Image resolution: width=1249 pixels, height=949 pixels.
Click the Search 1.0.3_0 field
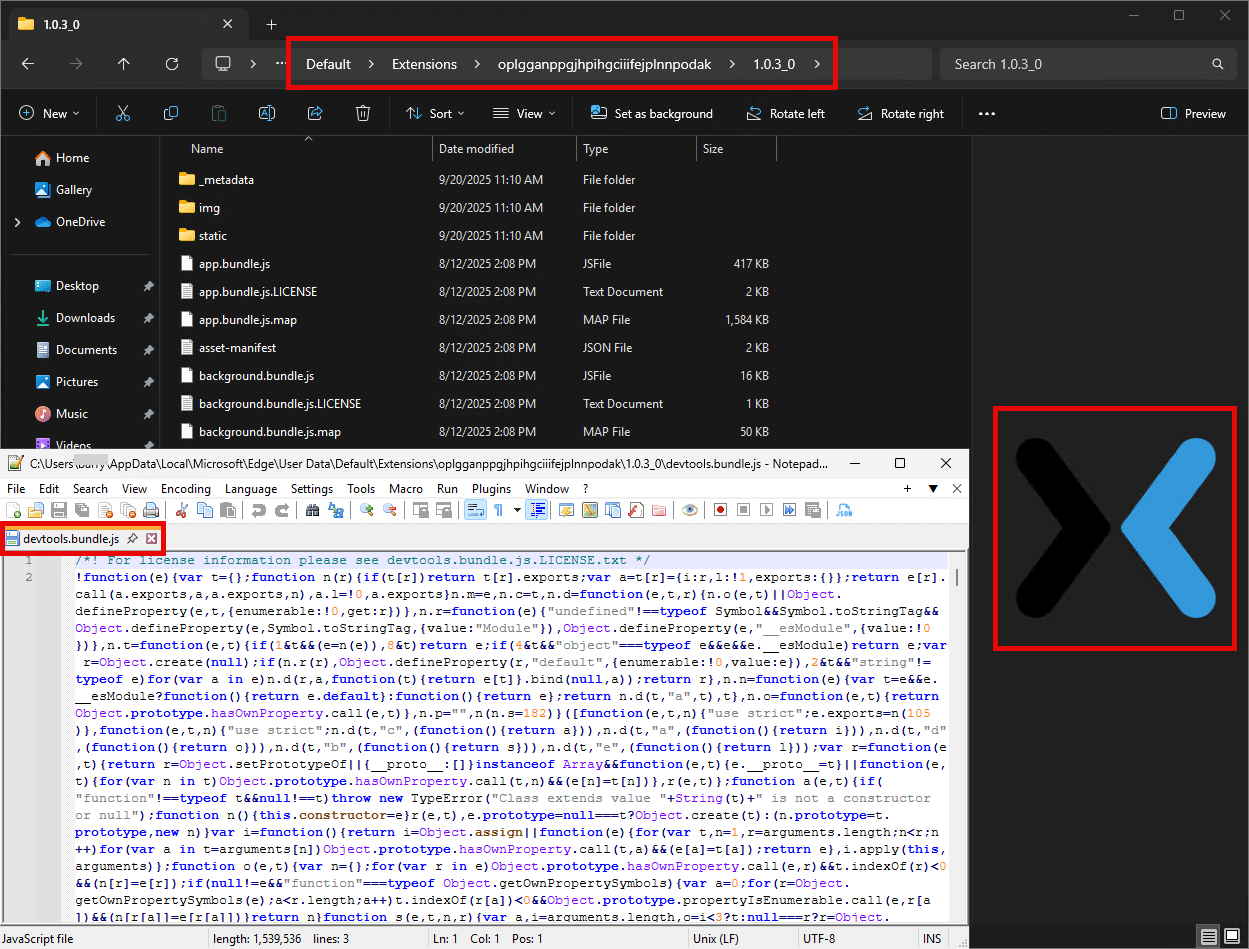point(1087,64)
